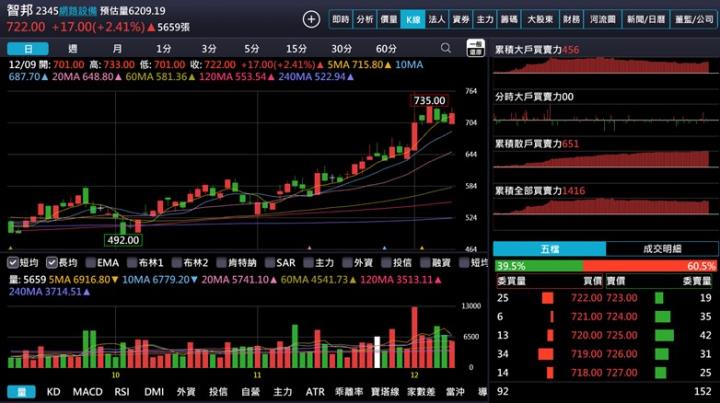Select the 60分 chart interval
The width and height of the screenshot is (720, 403).
[386, 49]
